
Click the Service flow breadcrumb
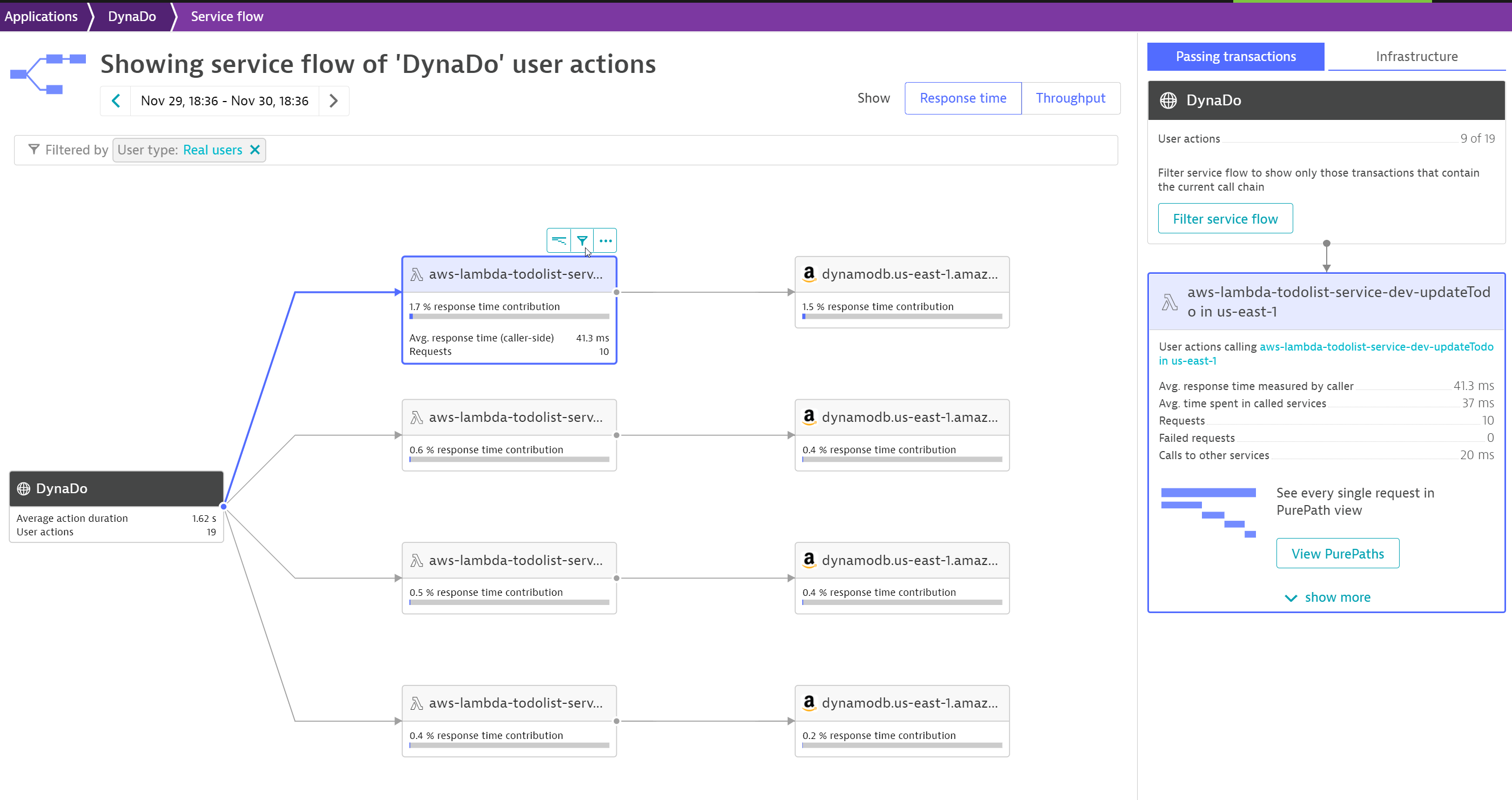pos(227,16)
